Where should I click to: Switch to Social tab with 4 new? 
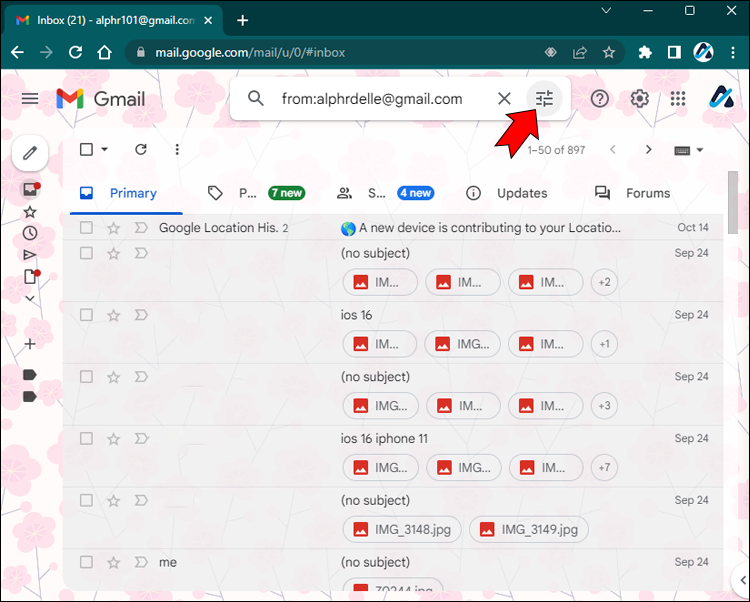pos(386,193)
